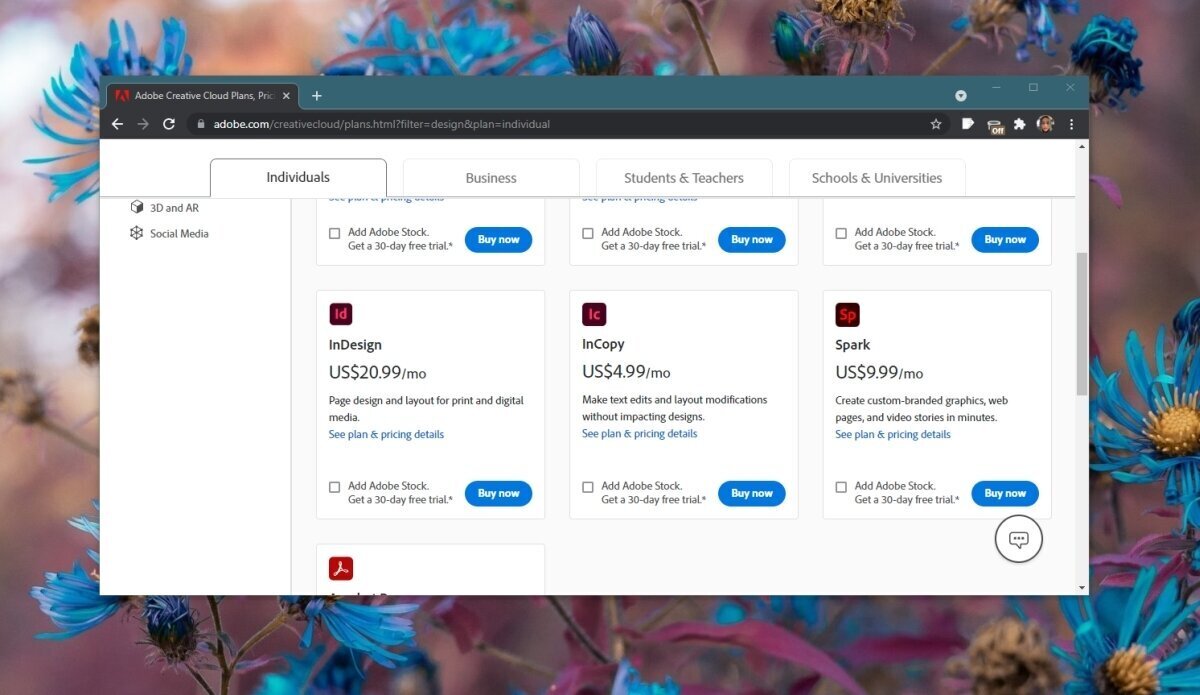Open the chat support bubble
Viewport: 1200px width, 695px height.
coord(1018,538)
